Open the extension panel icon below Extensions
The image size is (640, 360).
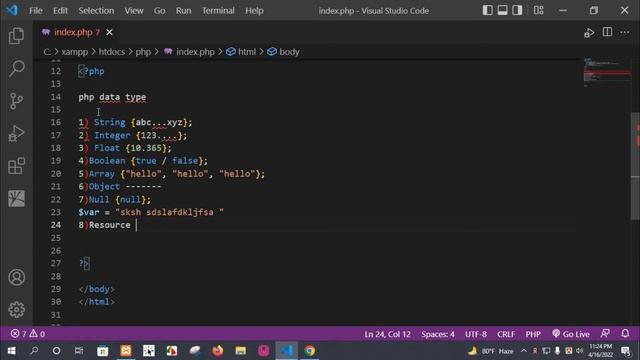coord(16,199)
